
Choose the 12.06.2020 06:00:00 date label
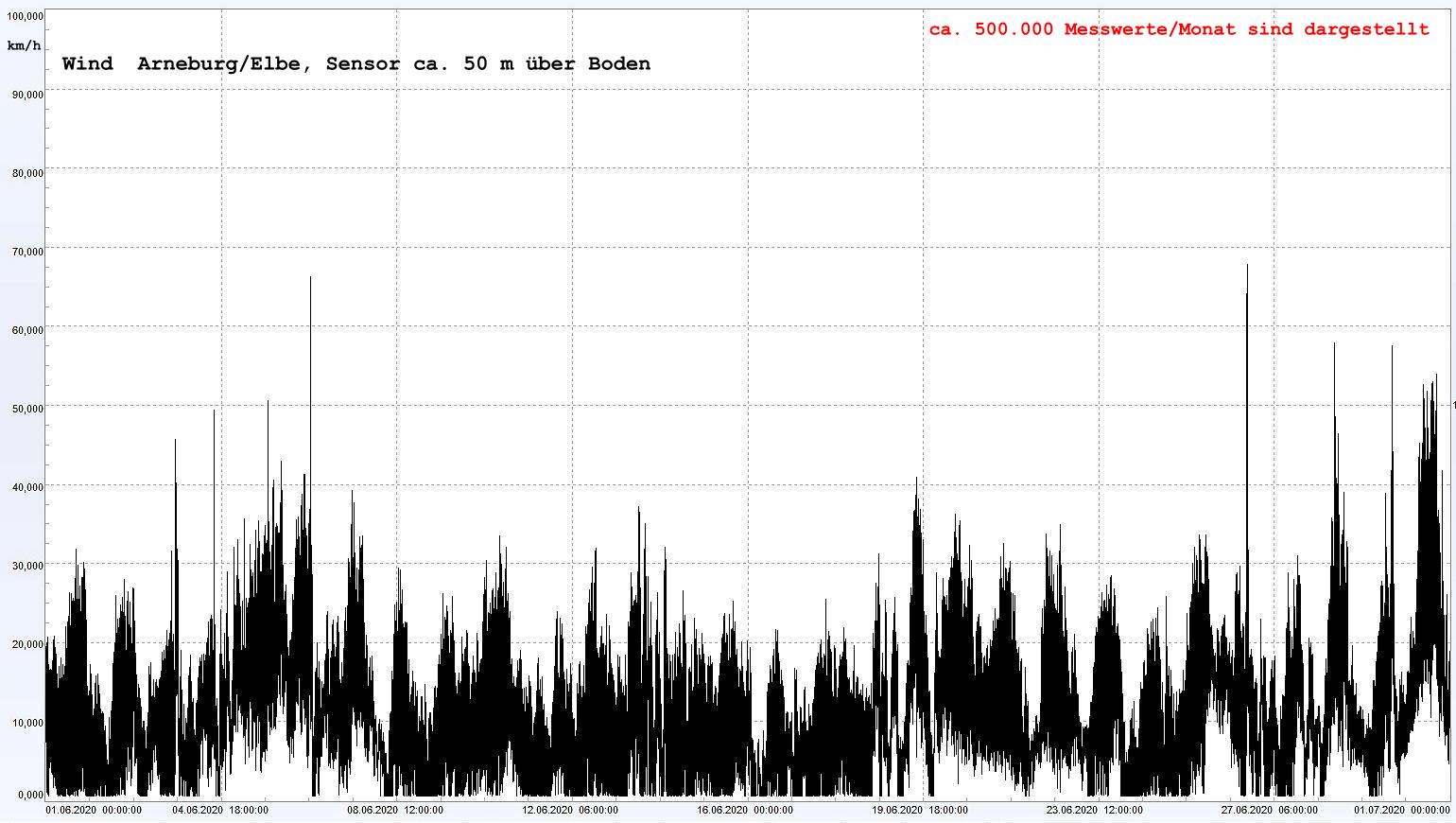570,810
